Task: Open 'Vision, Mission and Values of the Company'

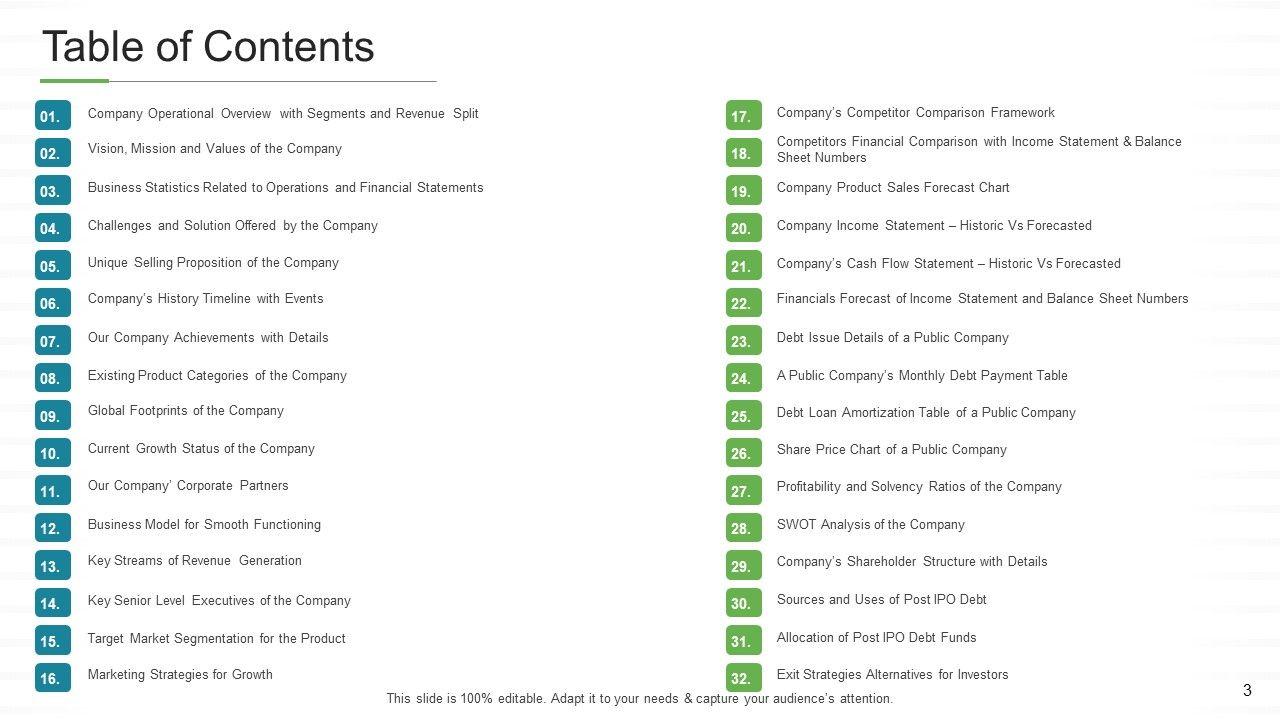Action: tap(215, 149)
